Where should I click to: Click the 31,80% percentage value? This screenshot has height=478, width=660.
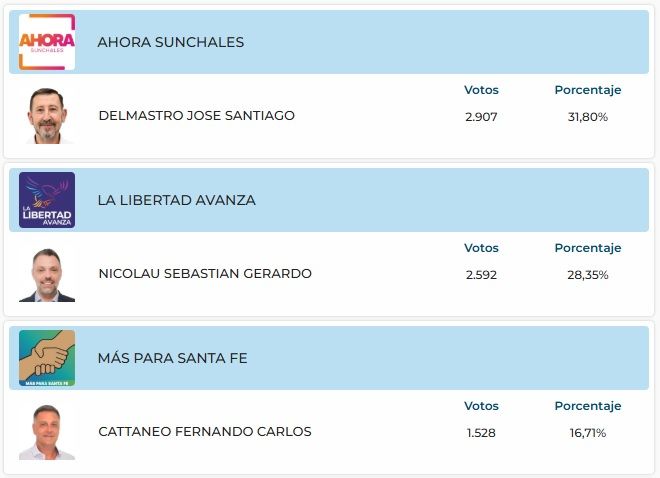click(x=588, y=117)
